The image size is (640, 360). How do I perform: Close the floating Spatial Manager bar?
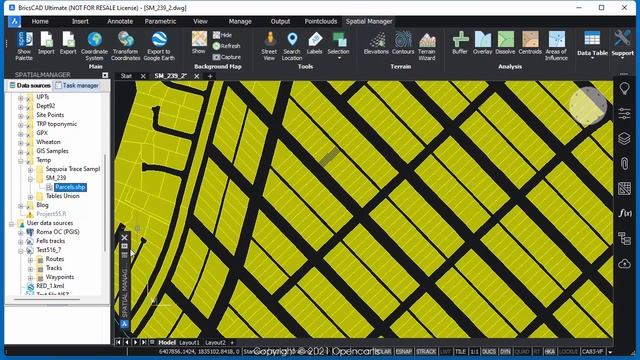click(124, 237)
